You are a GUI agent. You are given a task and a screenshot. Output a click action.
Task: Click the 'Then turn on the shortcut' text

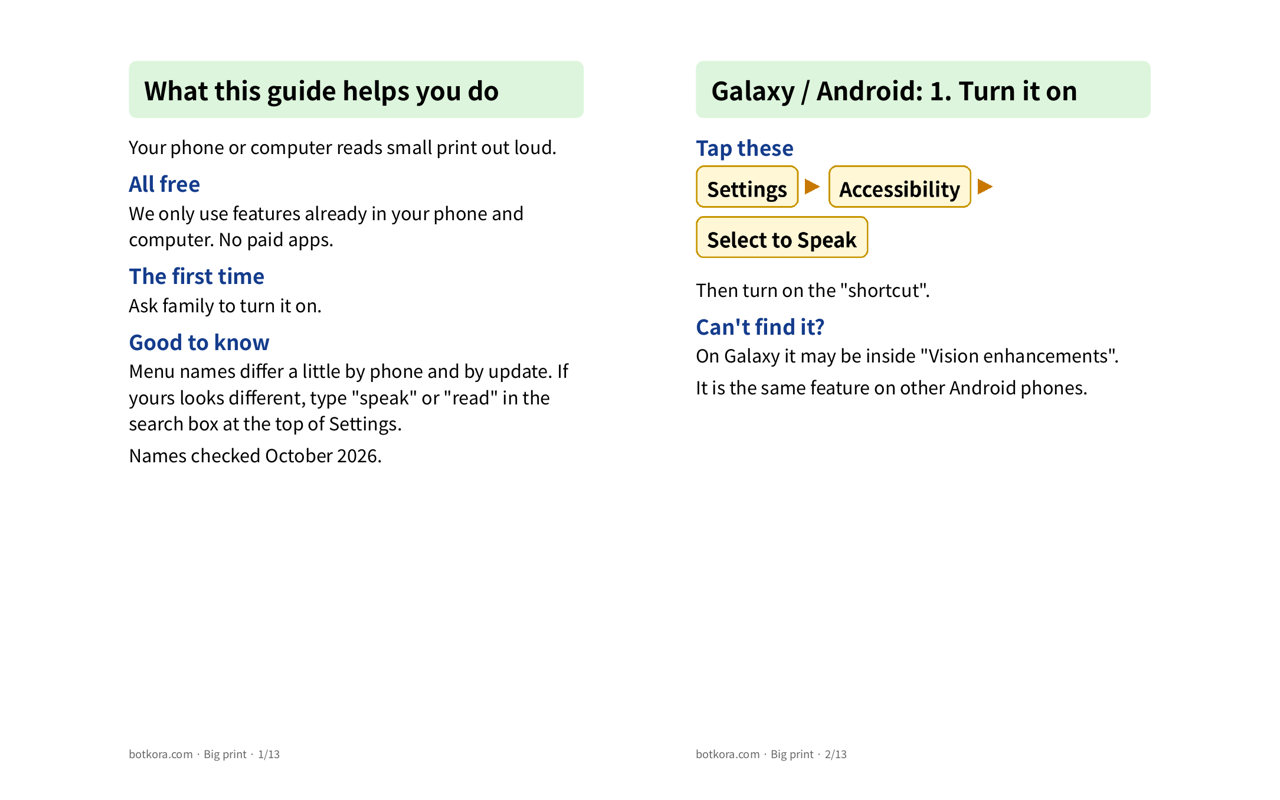(813, 291)
